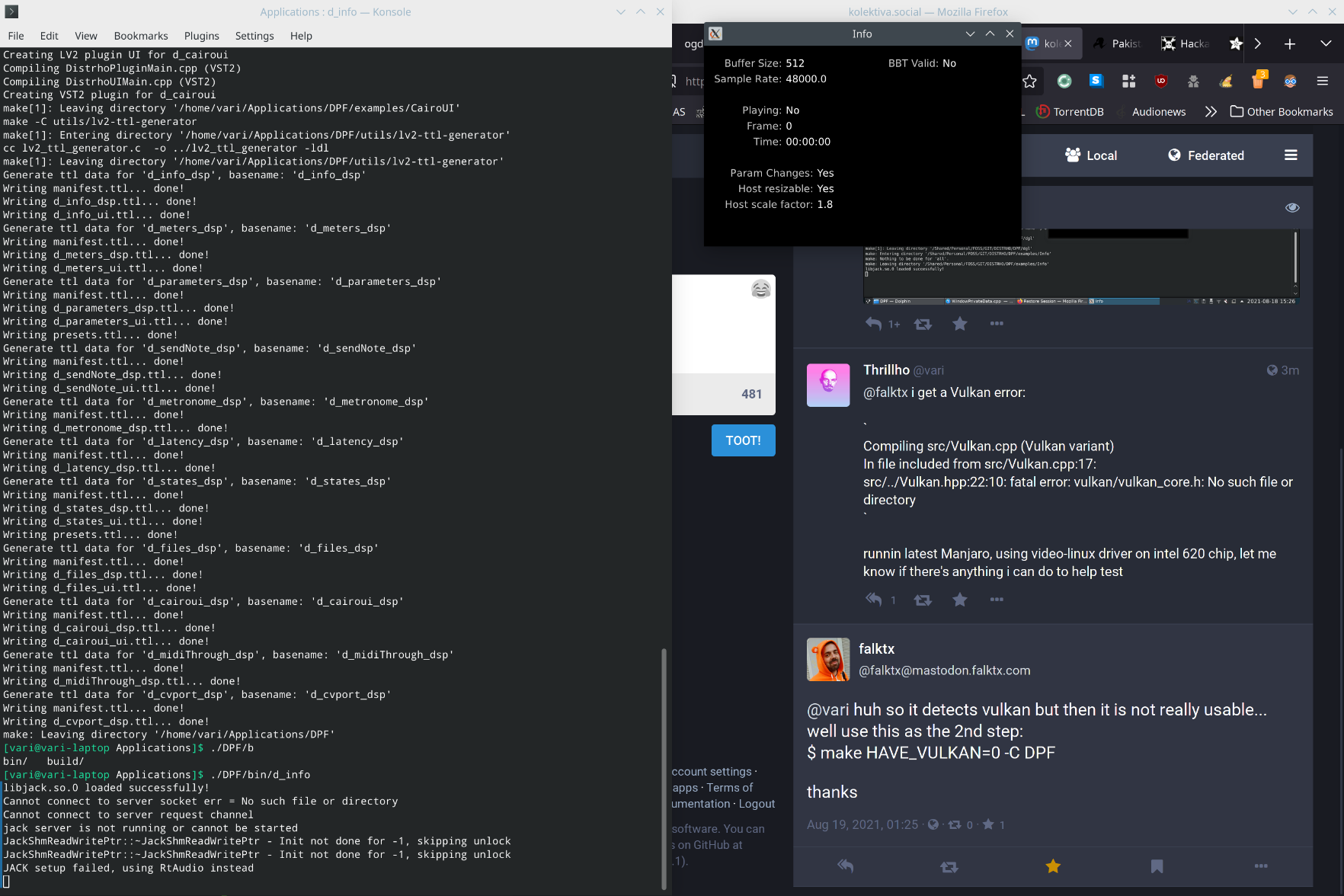Boost falktx's post with the retweet icon
The height and width of the screenshot is (896, 1344).
point(949,866)
